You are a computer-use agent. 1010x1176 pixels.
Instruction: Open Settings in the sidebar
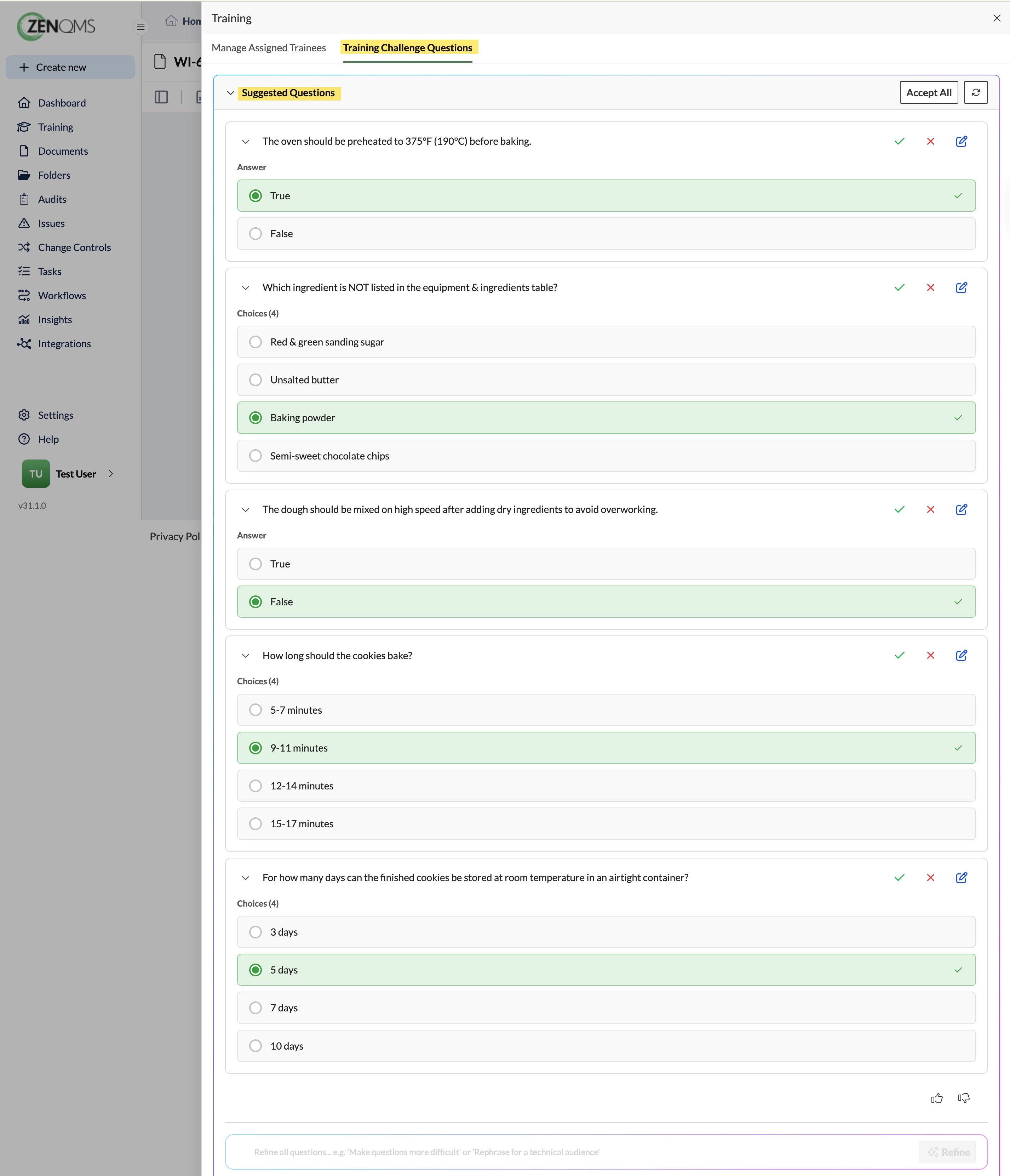coord(56,416)
